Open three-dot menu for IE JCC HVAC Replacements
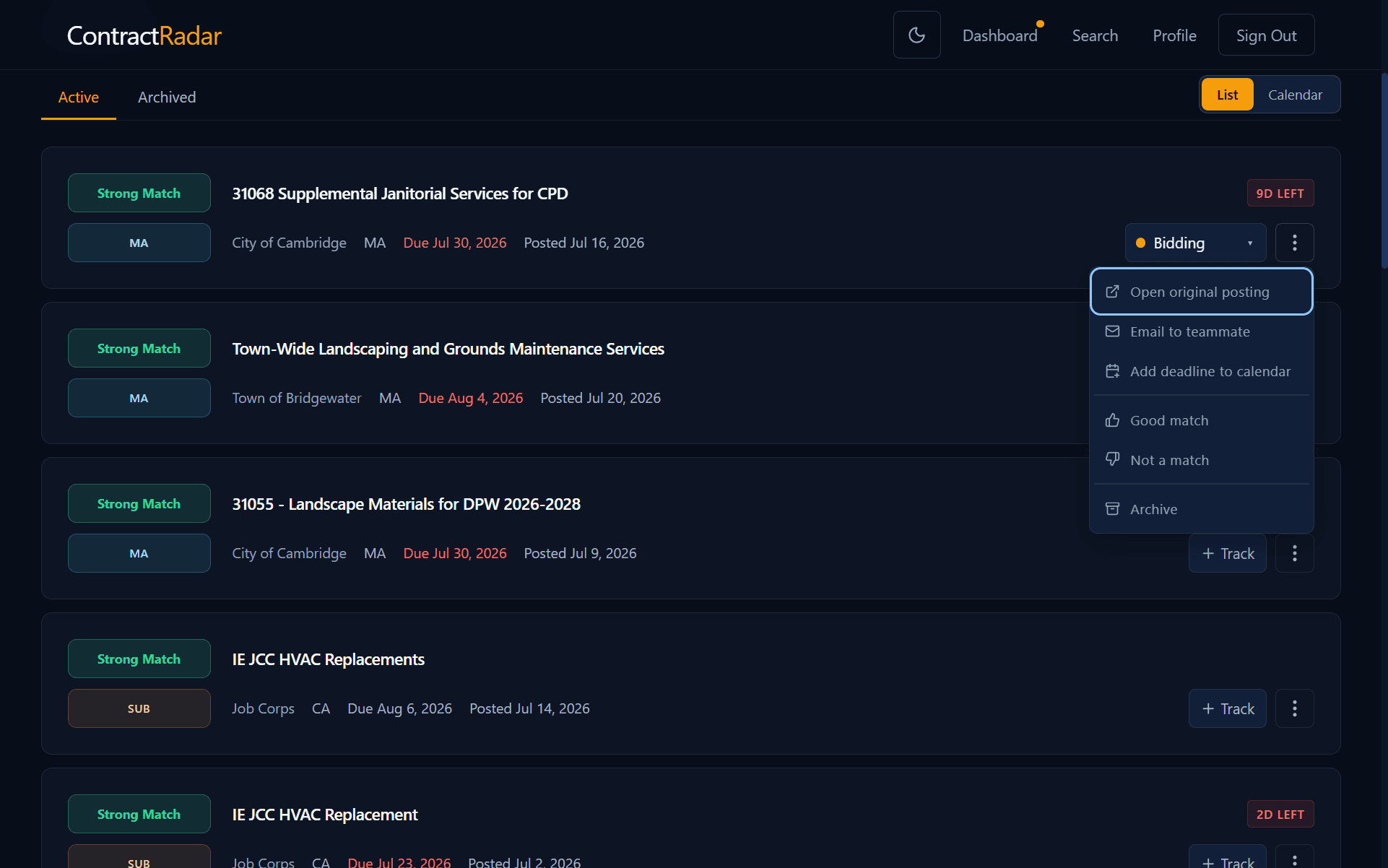This screenshot has height=868, width=1388. click(1294, 708)
